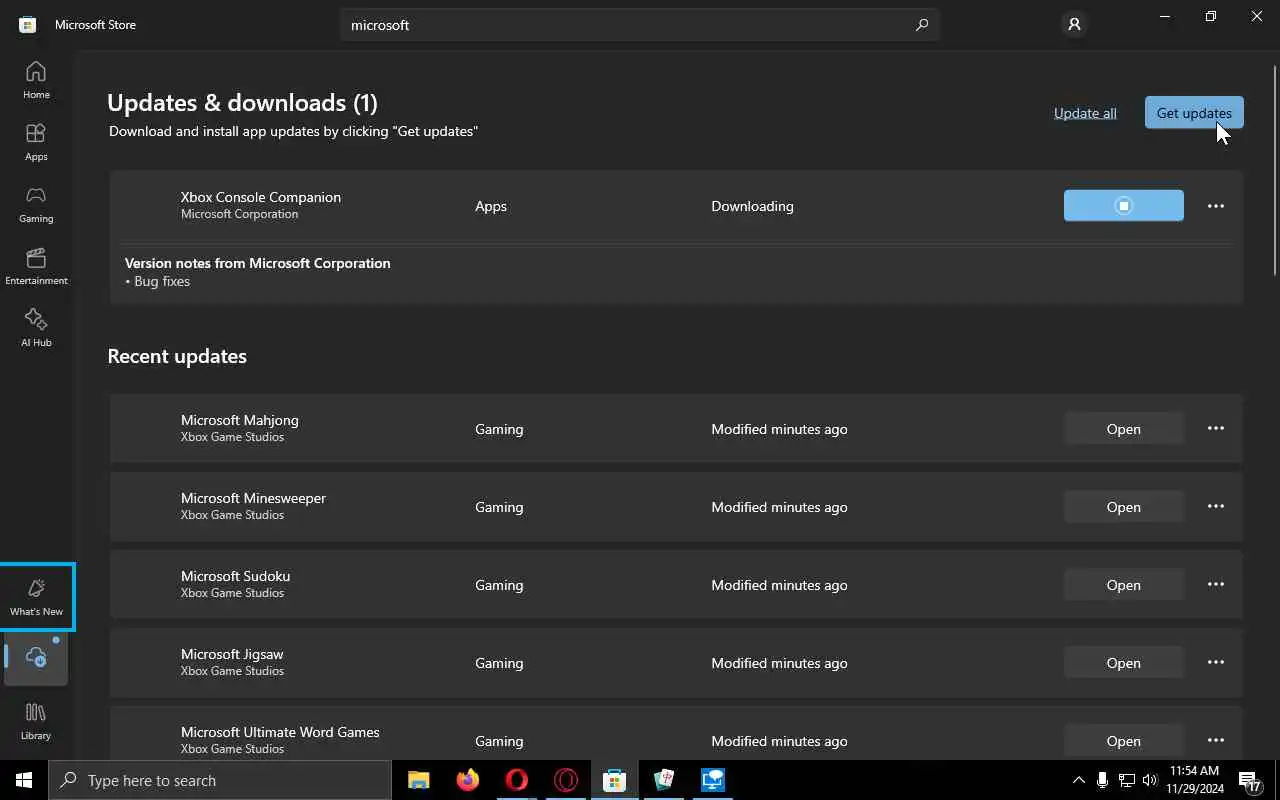Open the solid red Opera browser icon in taskbar
This screenshot has height=800, width=1280.
516,780
